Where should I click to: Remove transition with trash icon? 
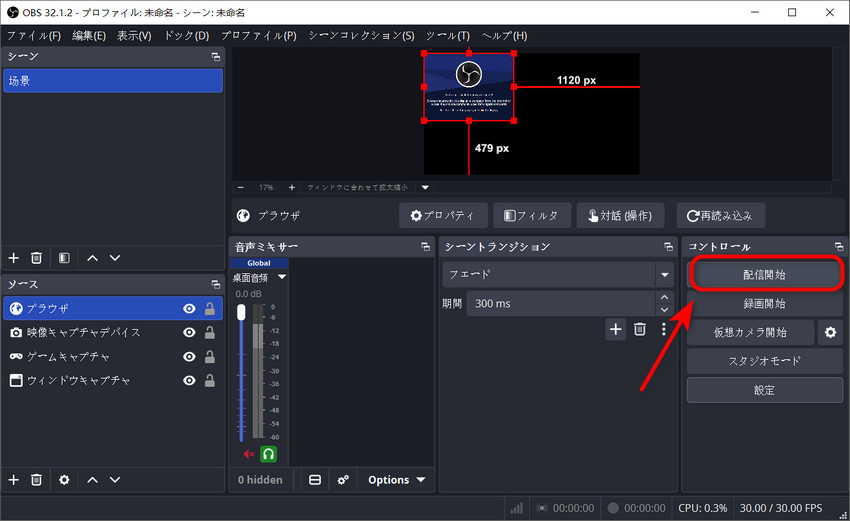pyautogui.click(x=640, y=329)
